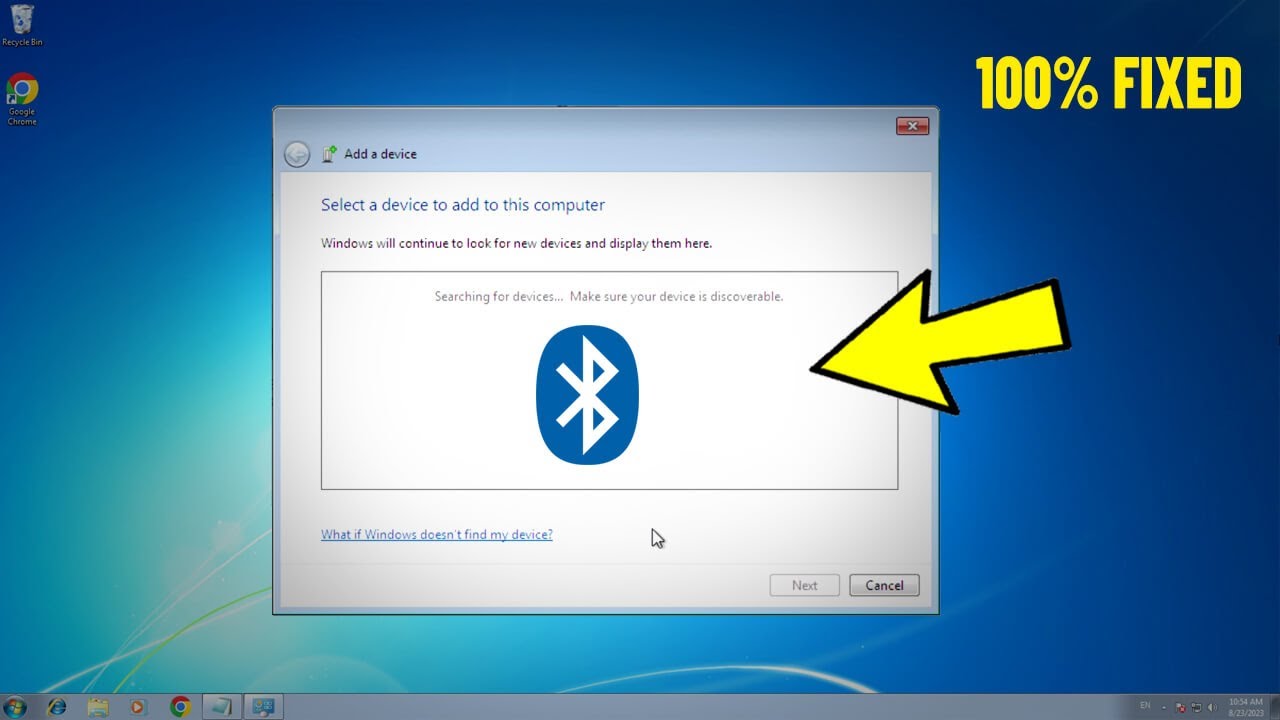
Task: Go back using the wizard's back arrow
Action: (x=297, y=154)
